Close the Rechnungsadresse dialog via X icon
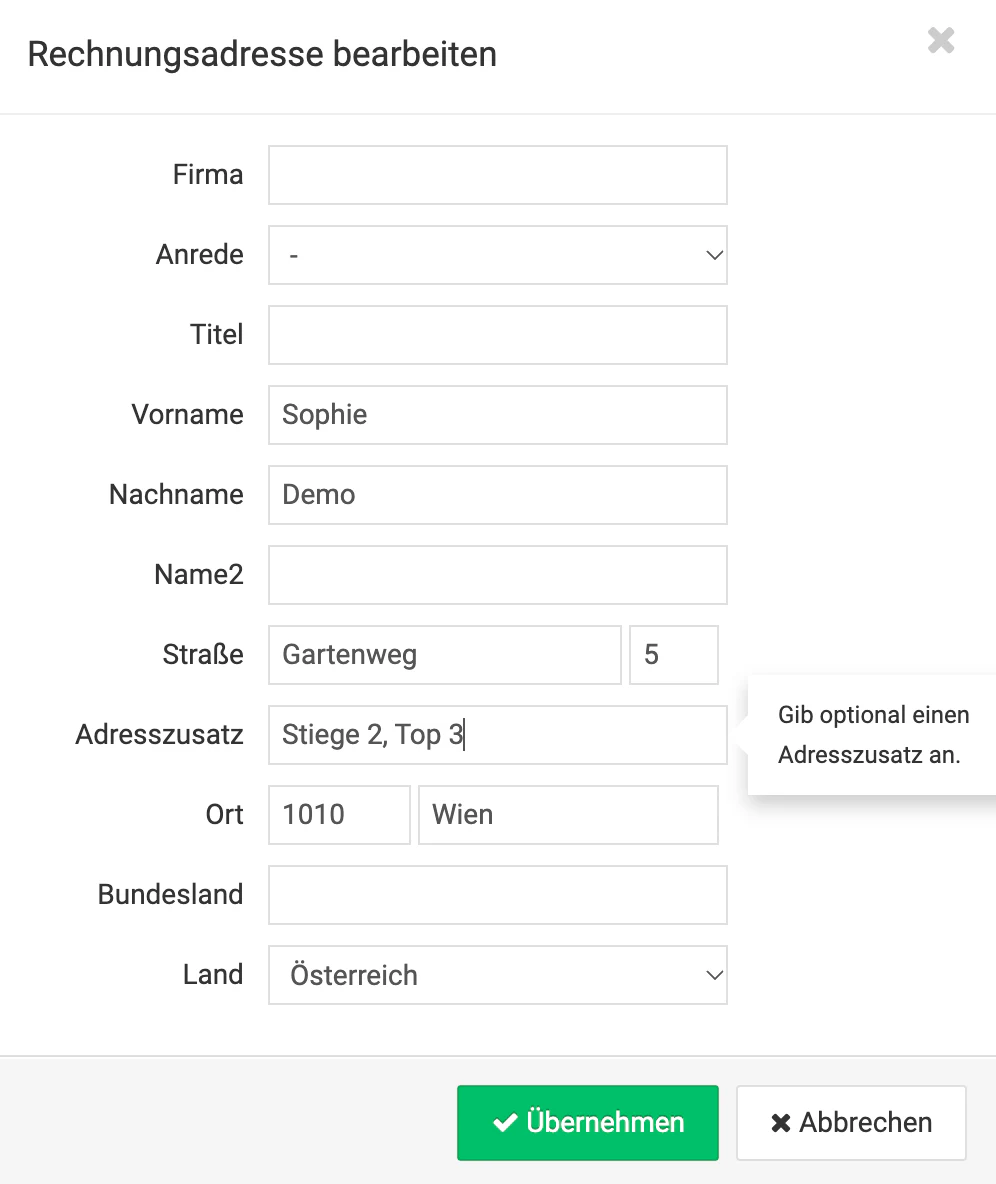 coord(941,40)
